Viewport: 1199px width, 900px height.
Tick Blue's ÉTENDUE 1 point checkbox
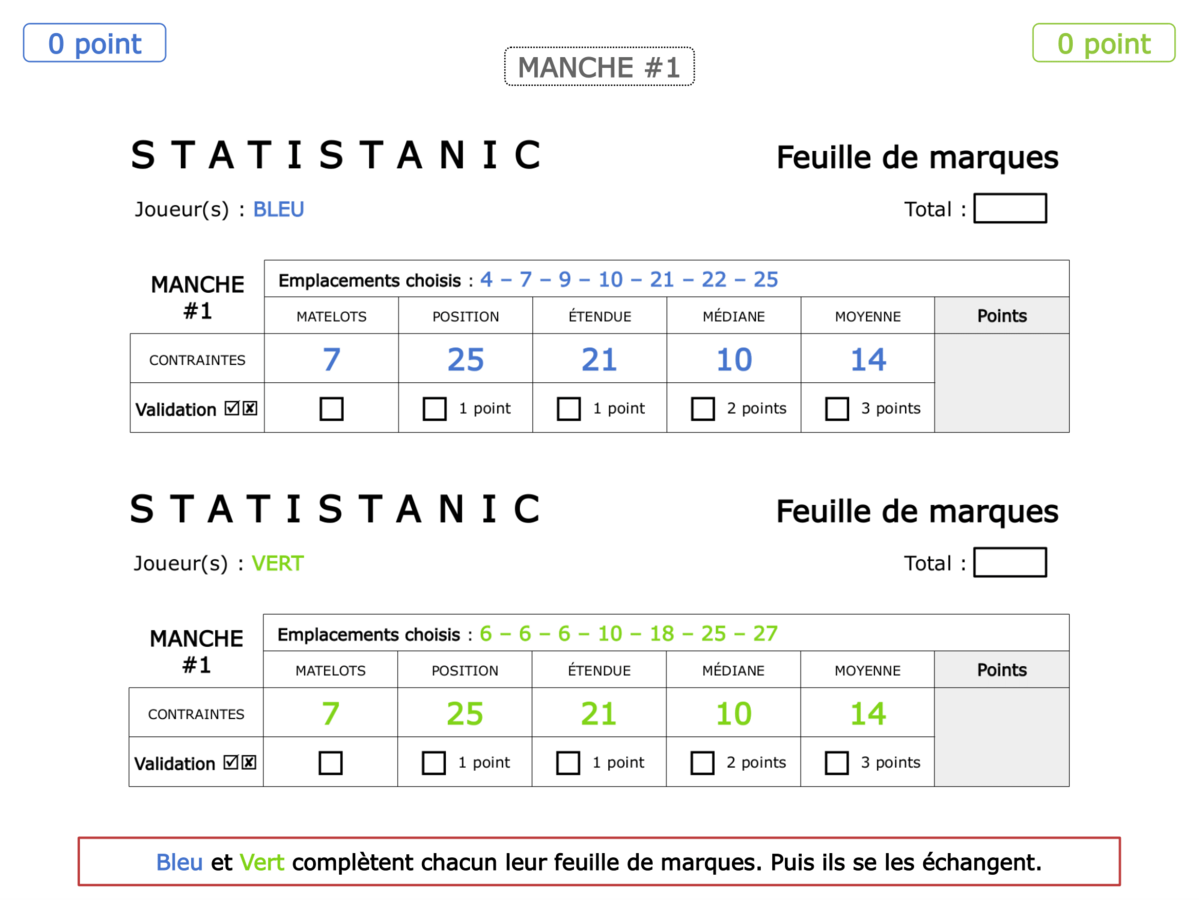coord(569,409)
